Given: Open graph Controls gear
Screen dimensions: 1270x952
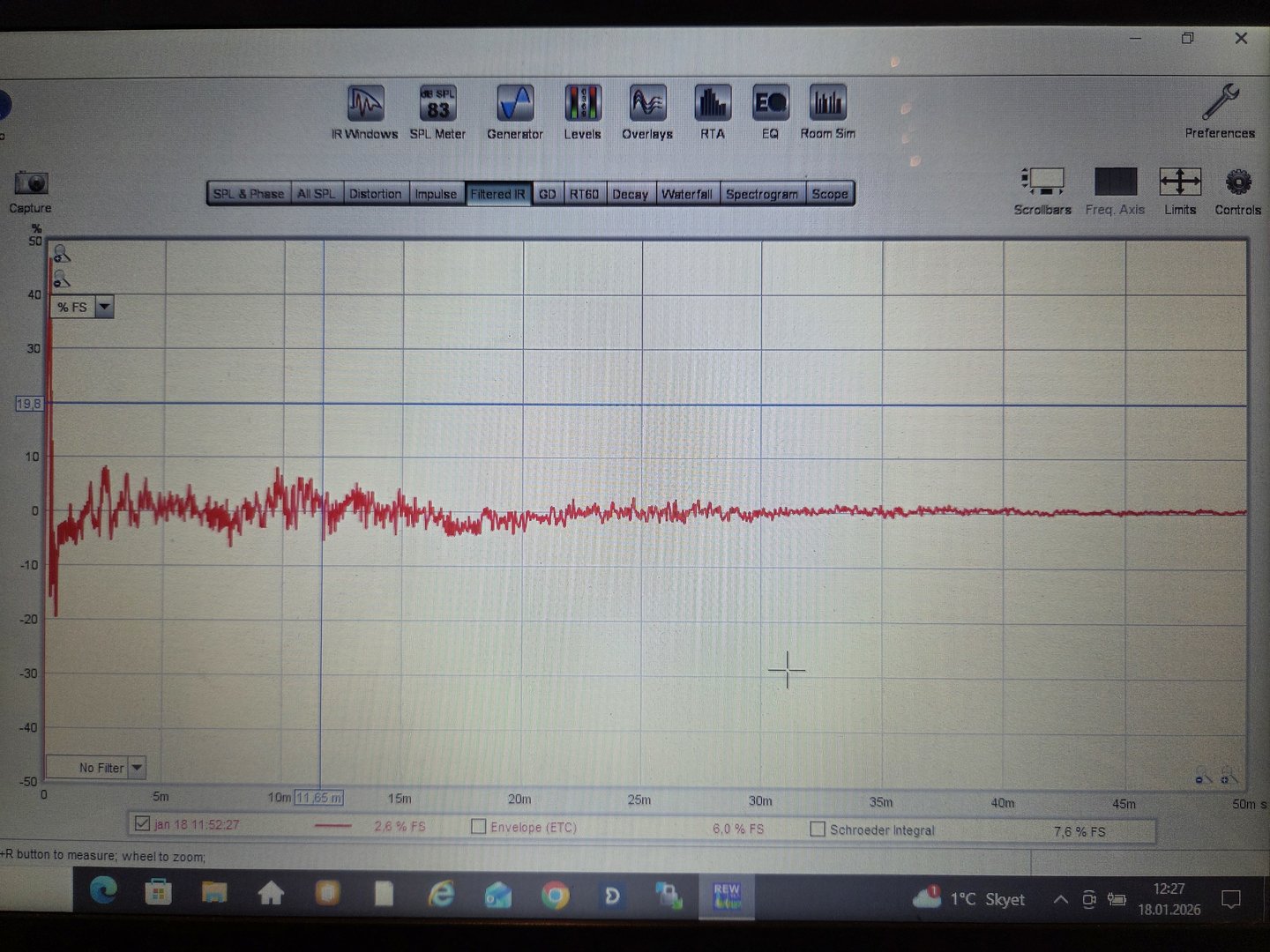Looking at the screenshot, I should point(1238,190).
